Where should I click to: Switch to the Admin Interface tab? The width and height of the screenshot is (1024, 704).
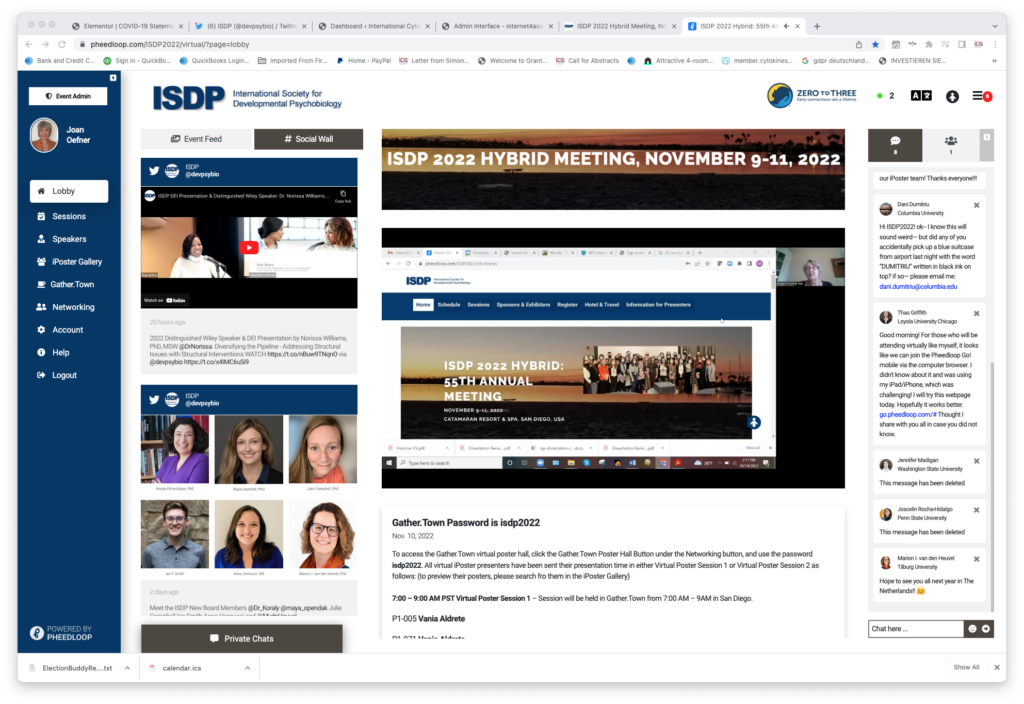(498, 26)
